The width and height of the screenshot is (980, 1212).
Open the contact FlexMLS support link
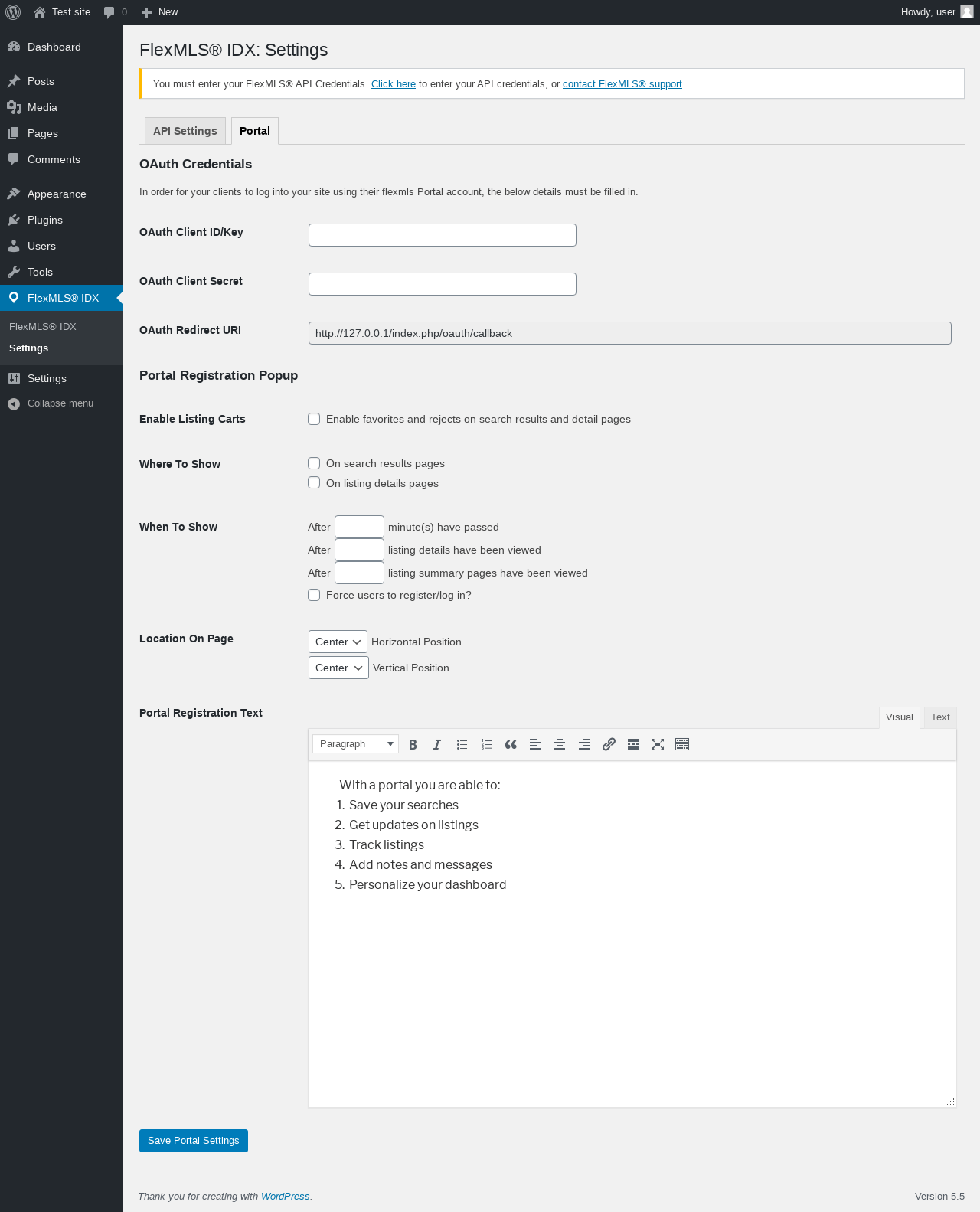pyautogui.click(x=622, y=84)
